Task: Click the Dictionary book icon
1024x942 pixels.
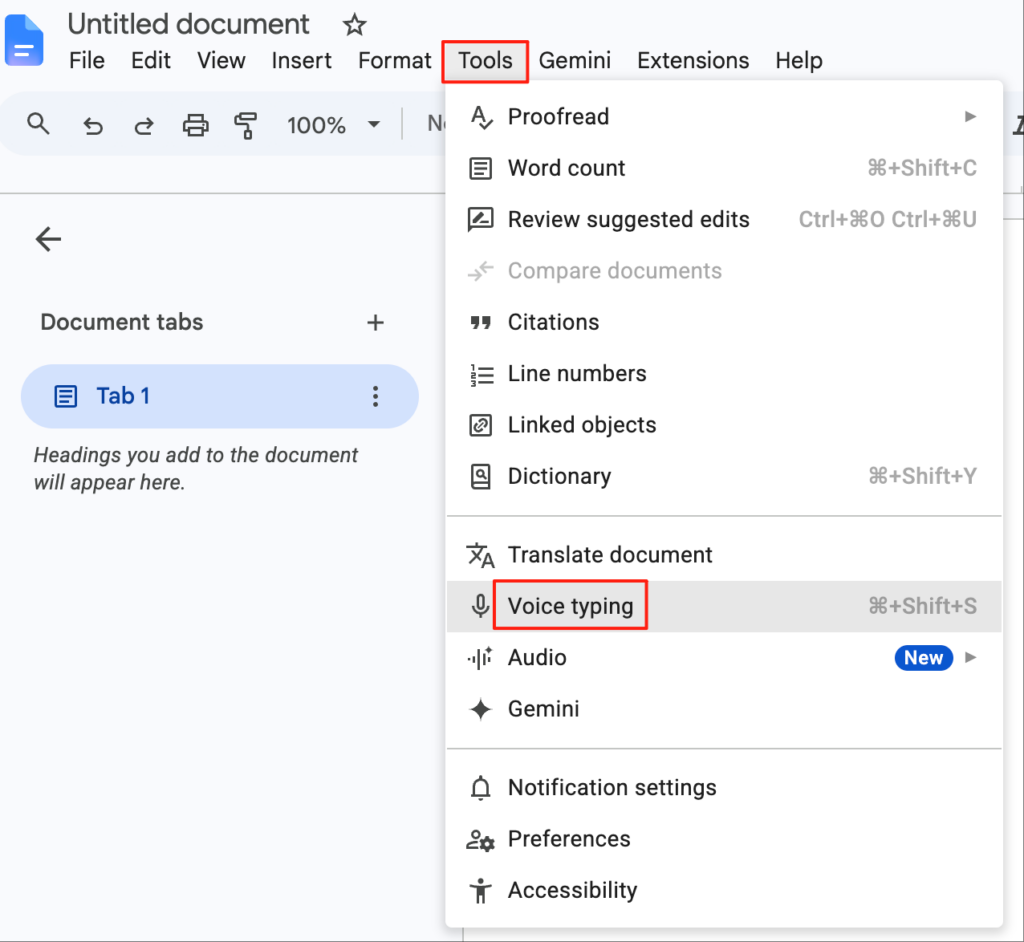Action: tap(481, 476)
